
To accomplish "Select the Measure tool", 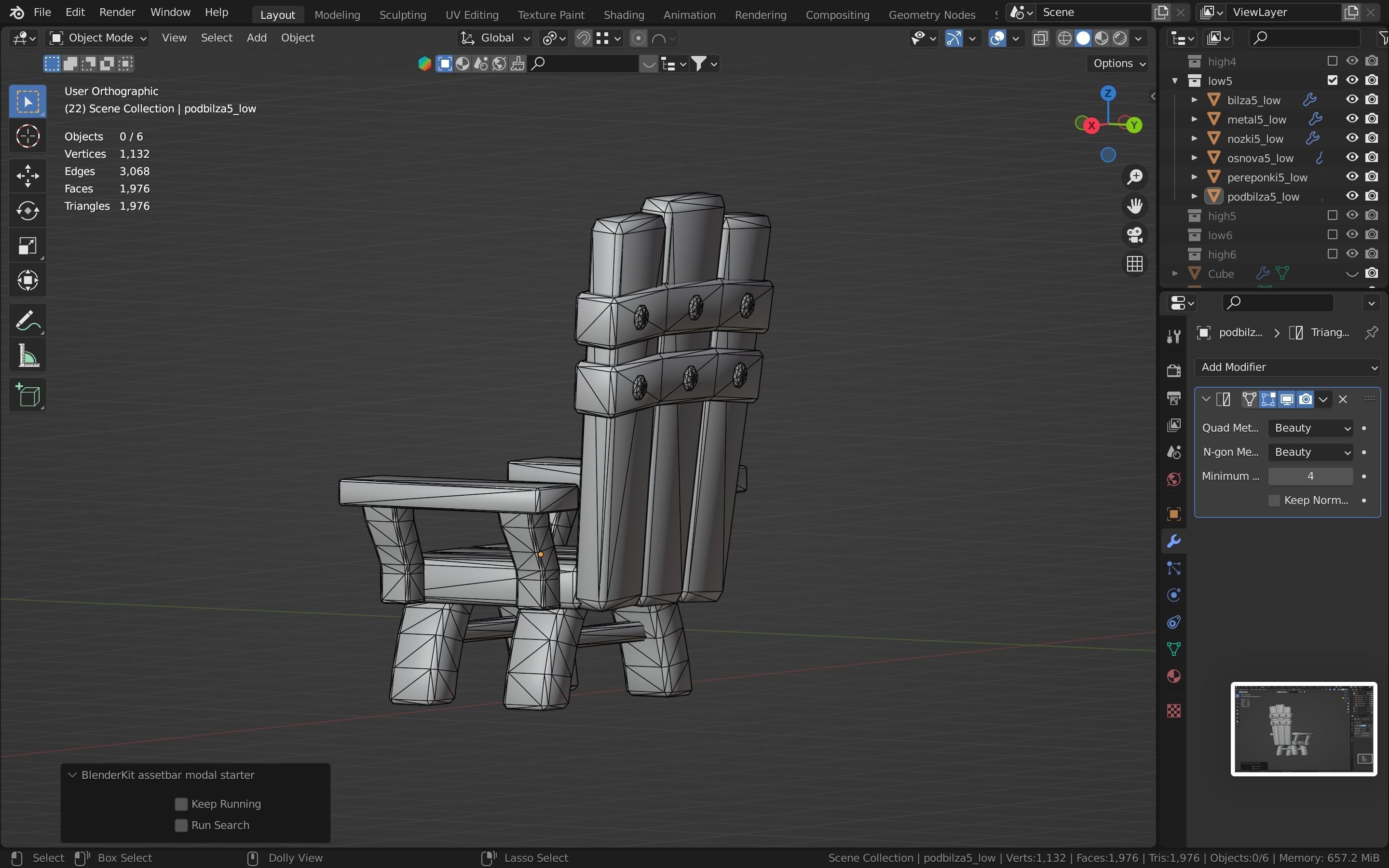I will click(27, 355).
